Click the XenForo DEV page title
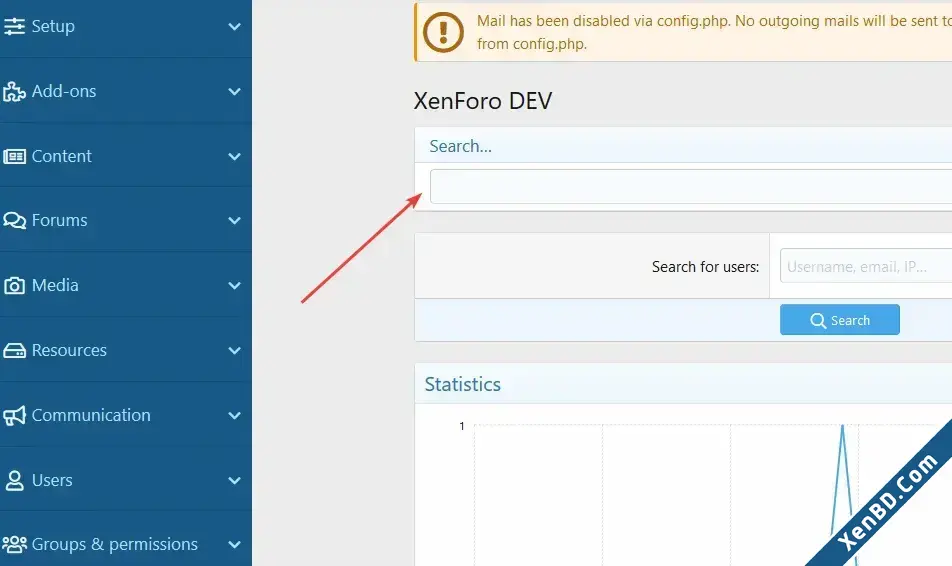The width and height of the screenshot is (952, 566). tap(483, 101)
